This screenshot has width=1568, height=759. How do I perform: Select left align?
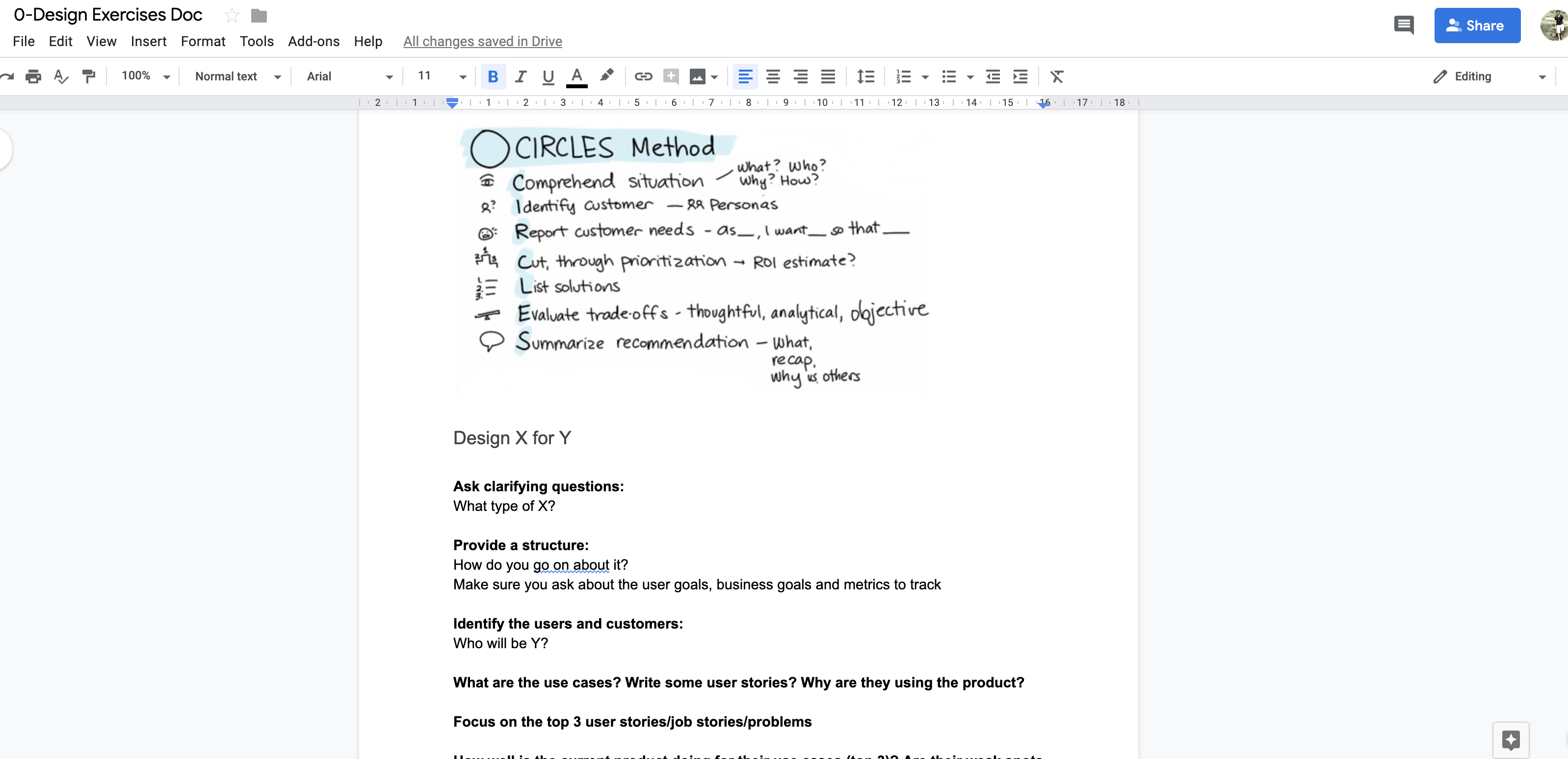(x=746, y=76)
